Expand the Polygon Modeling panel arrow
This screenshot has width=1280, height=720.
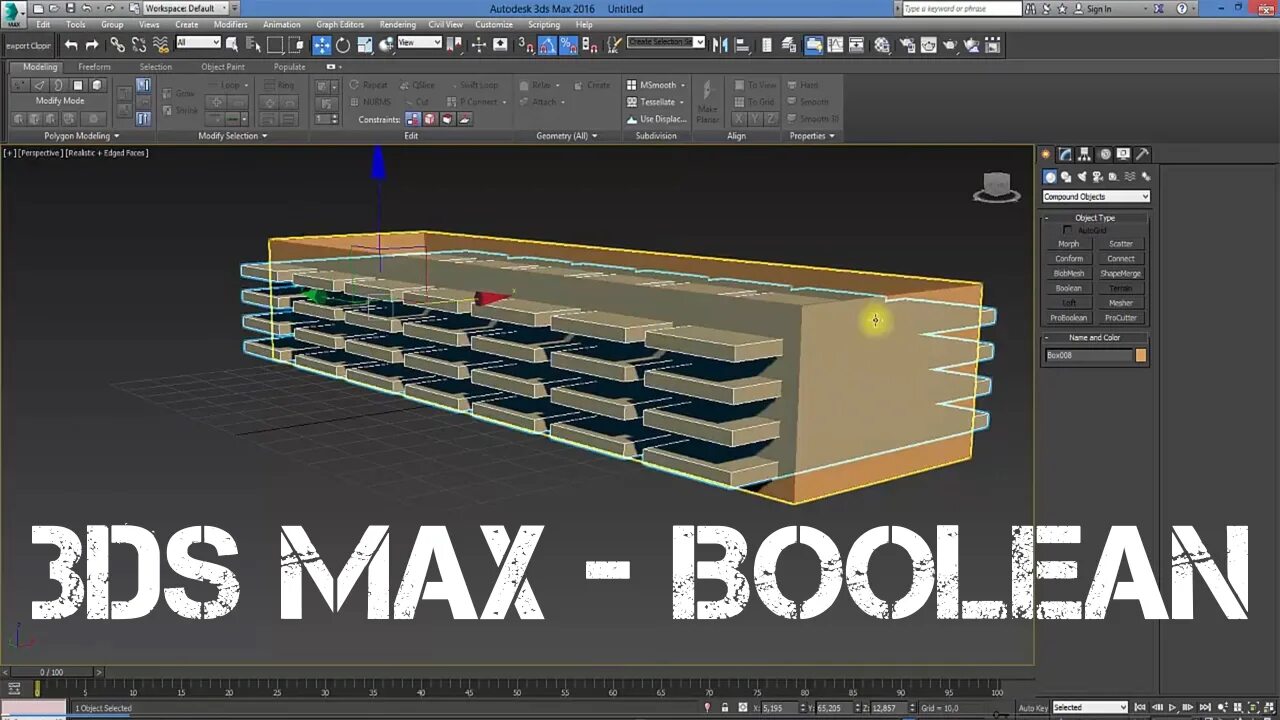(x=116, y=136)
